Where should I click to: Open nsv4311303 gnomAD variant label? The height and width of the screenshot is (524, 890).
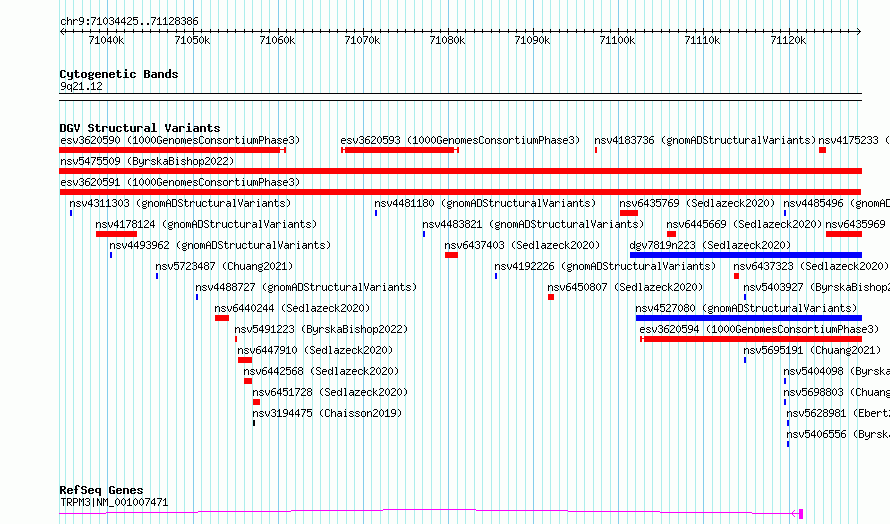180,203
